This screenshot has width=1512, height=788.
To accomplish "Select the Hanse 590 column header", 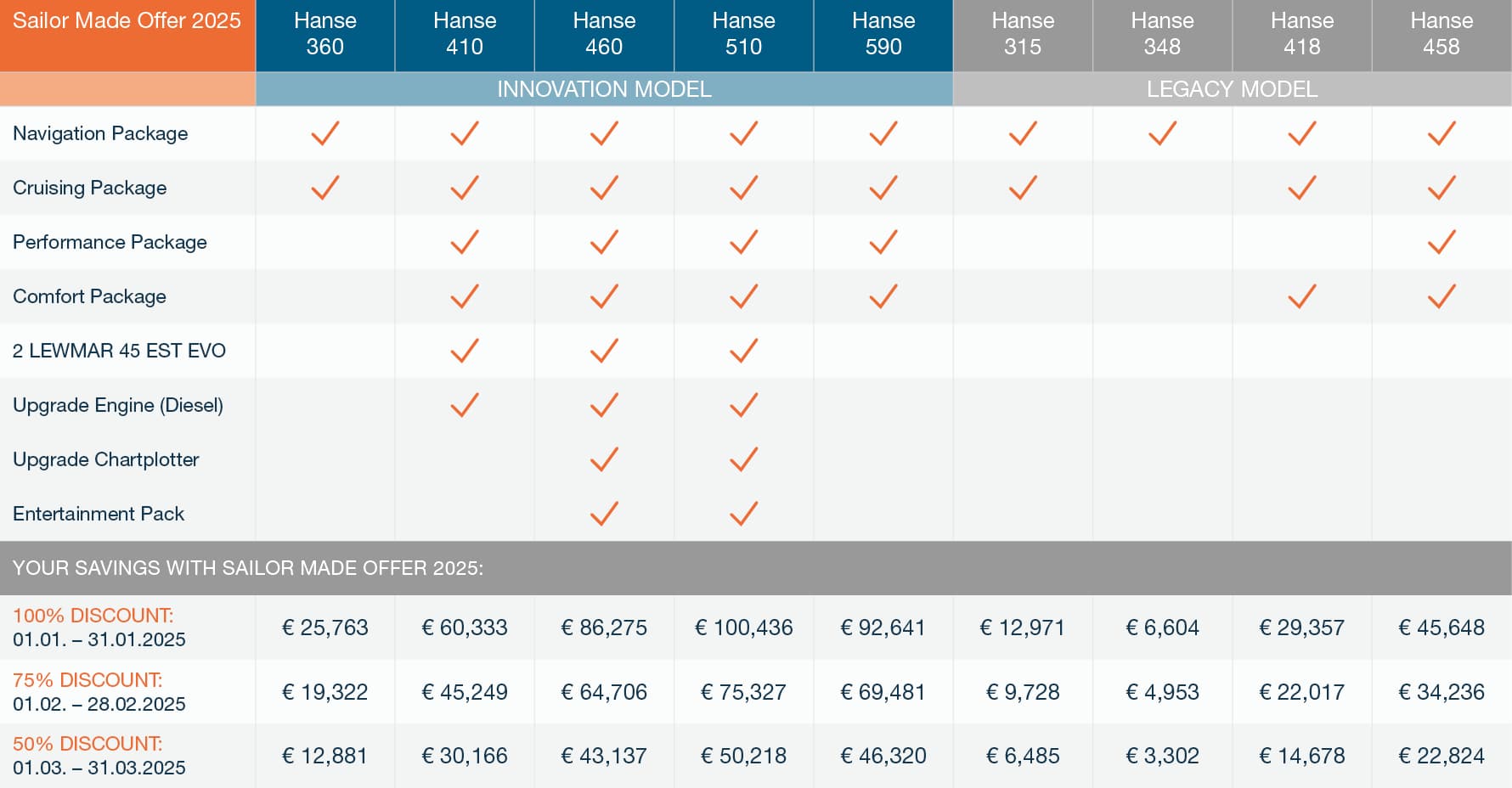I will pos(883,34).
